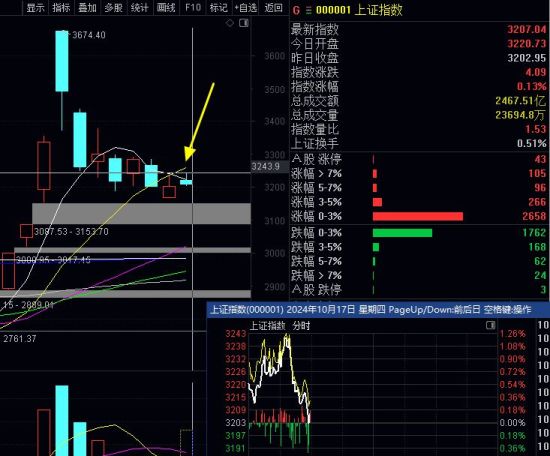This screenshot has width=550, height=456.
Task: Open the 显示 menu
Action: point(35,7)
